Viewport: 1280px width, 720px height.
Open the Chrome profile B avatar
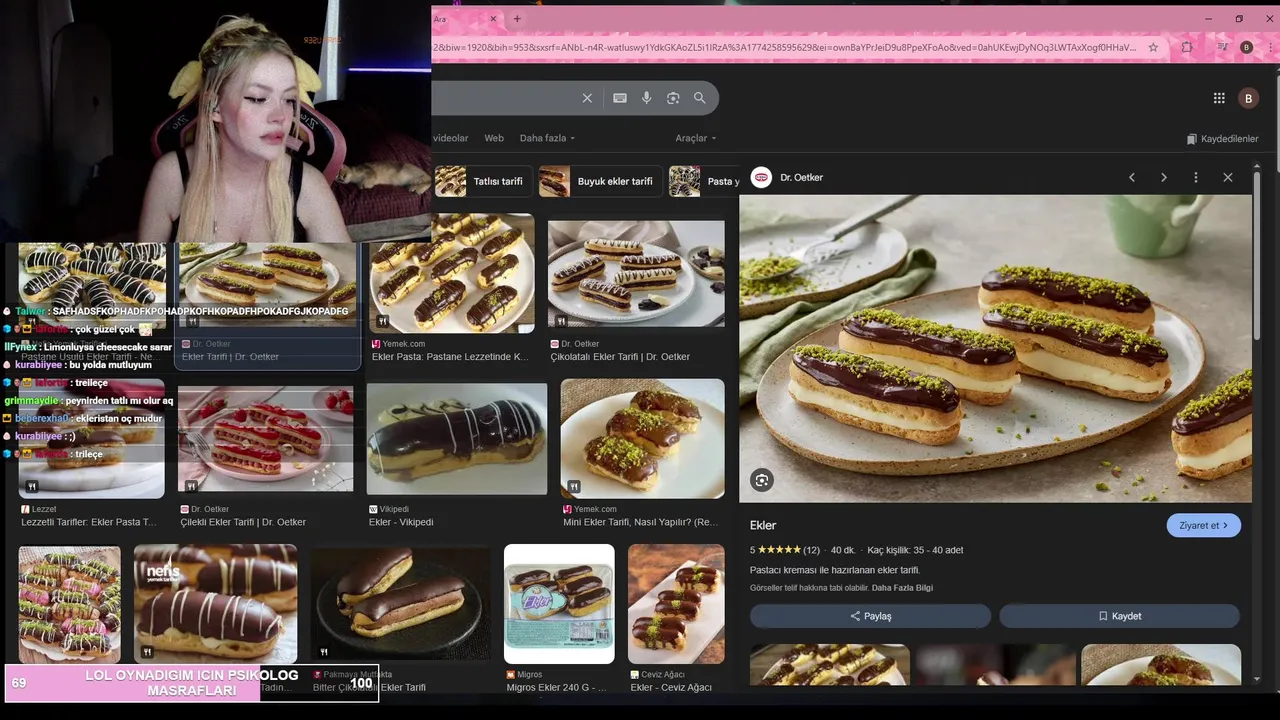pos(1246,47)
